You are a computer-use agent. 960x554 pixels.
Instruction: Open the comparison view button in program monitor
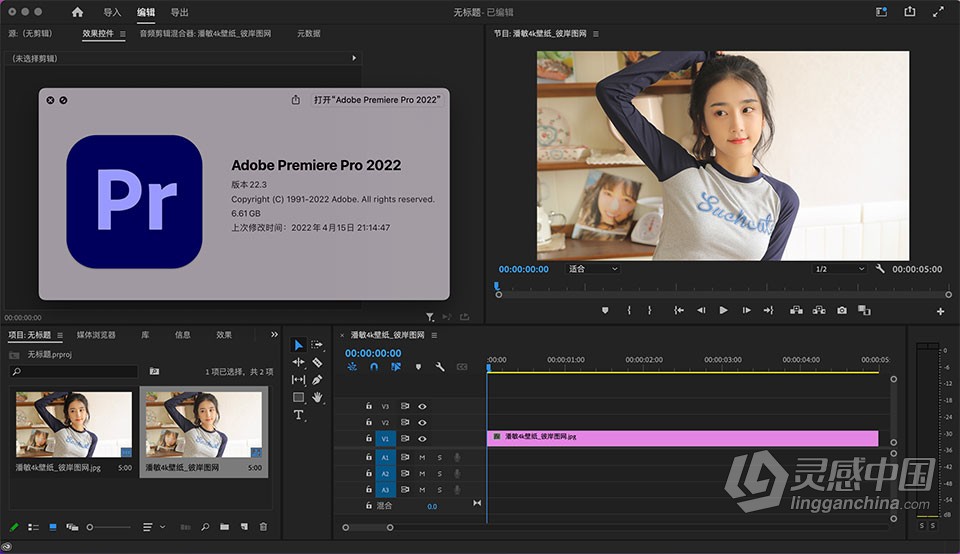coord(864,310)
